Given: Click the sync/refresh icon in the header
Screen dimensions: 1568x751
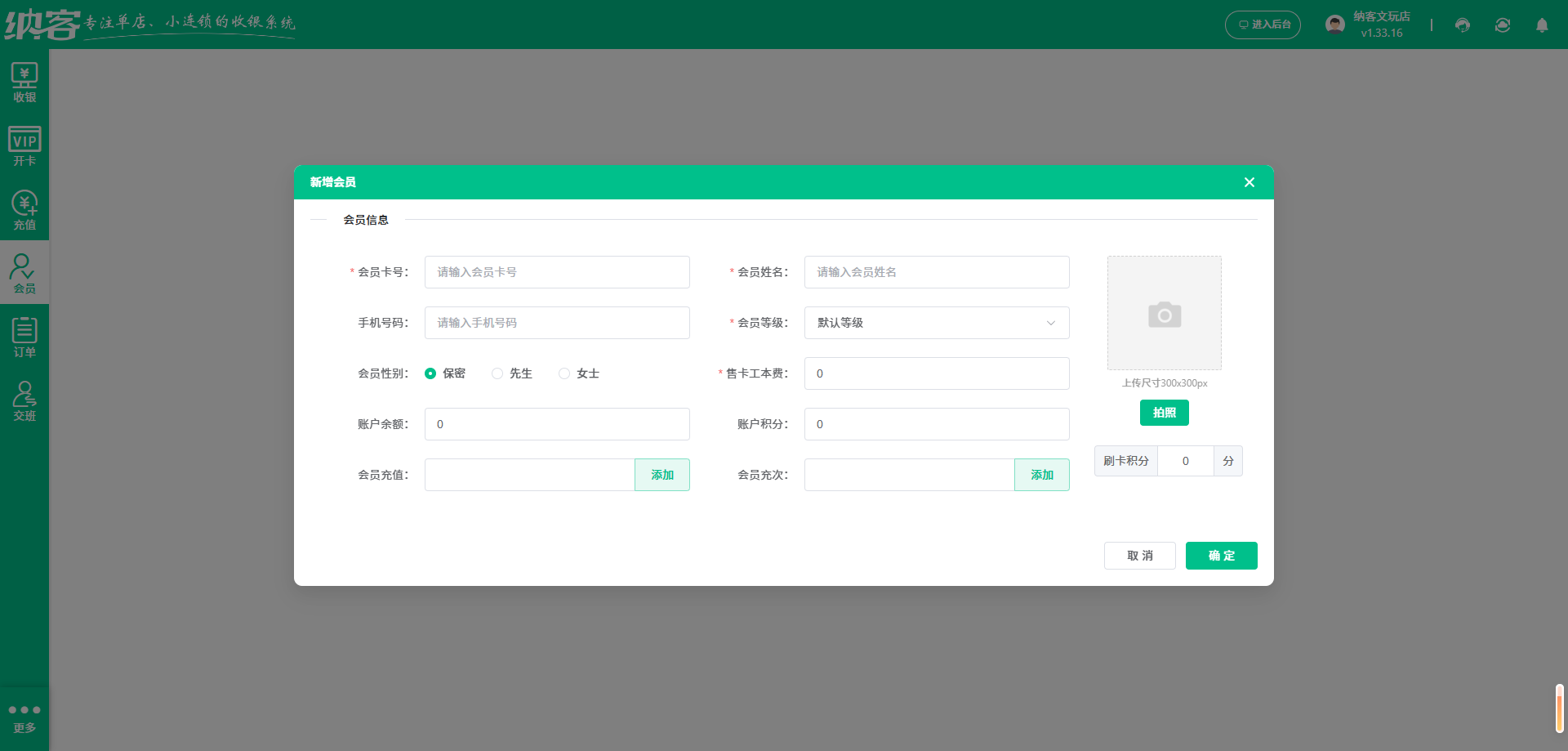Looking at the screenshot, I should (1503, 25).
